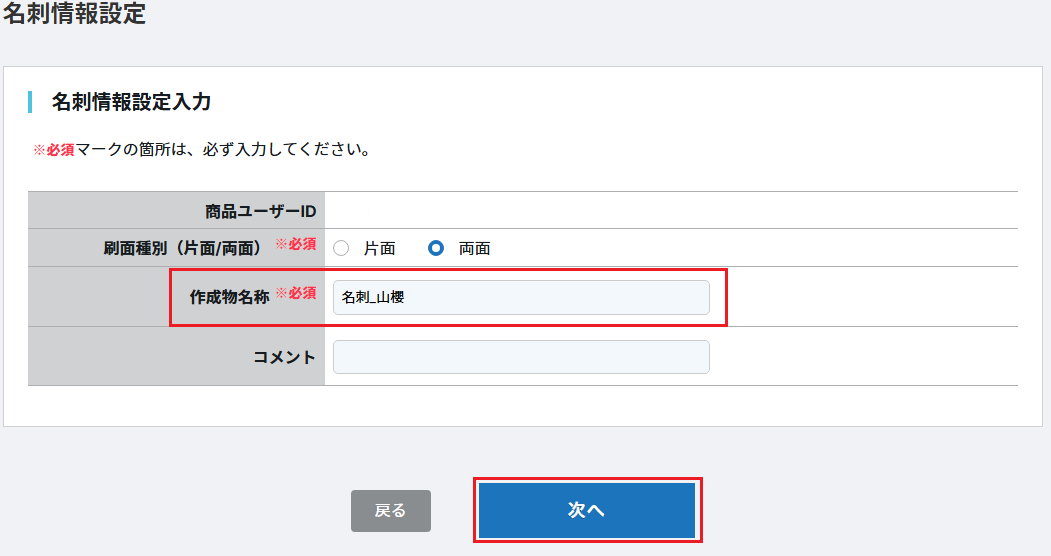
Task: Click the empty 商品ユーザーID value cell
Action: click(670, 211)
